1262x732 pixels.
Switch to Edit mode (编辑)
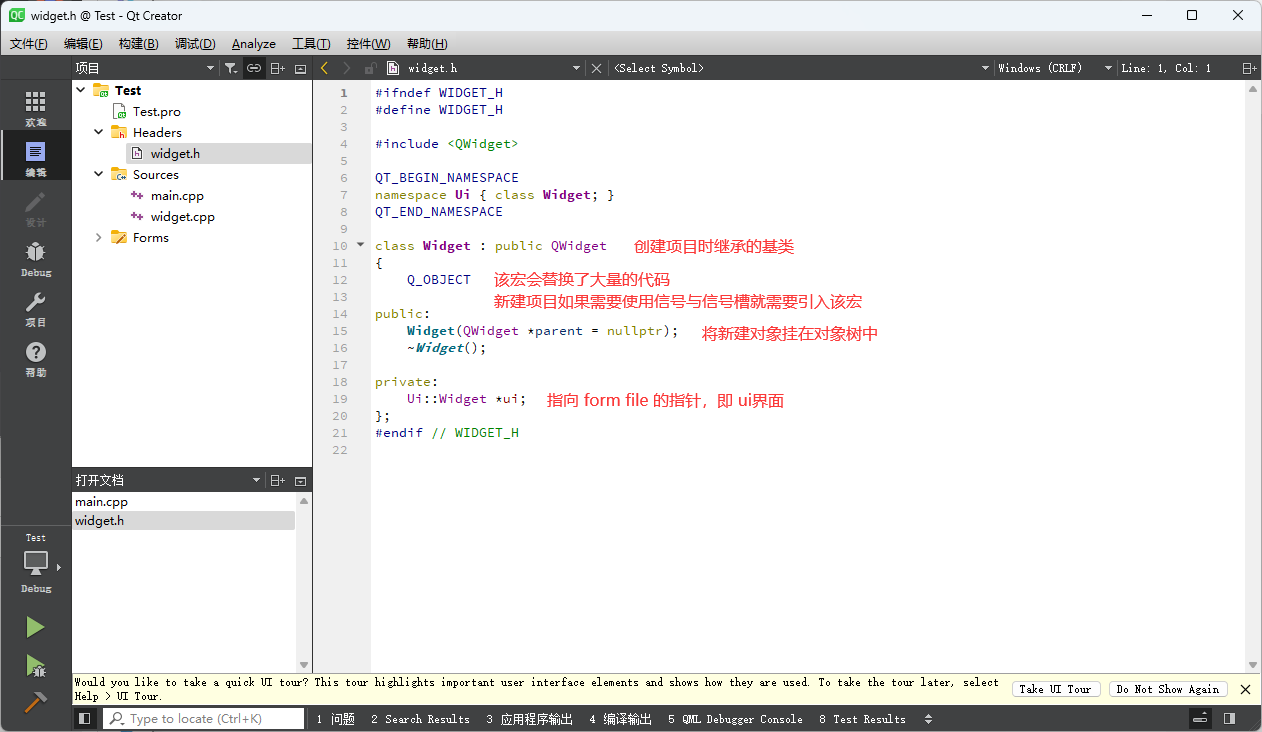coord(36,158)
